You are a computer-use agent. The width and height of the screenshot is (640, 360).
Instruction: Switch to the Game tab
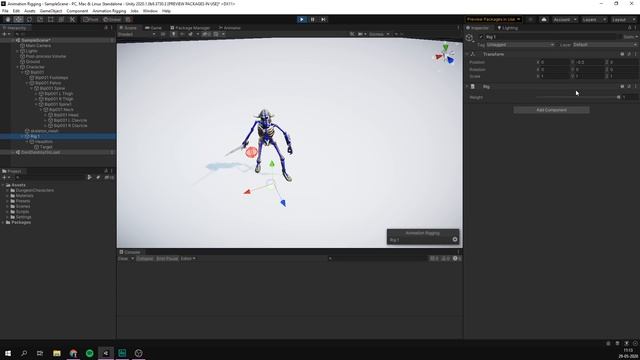[154, 28]
